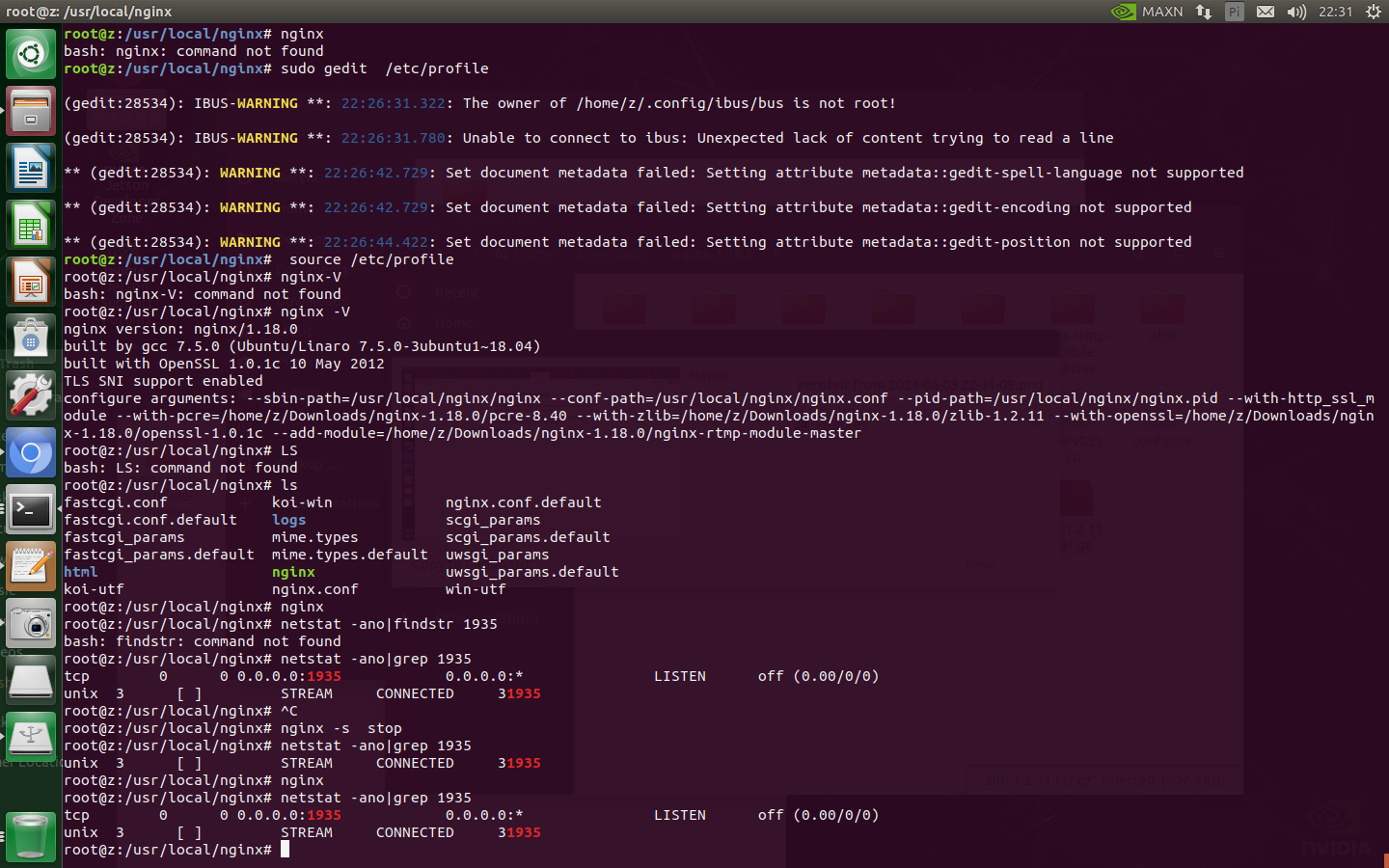Screen dimensions: 1389x868
Task: Click the removable USB drive dock icon
Action: coord(31,738)
